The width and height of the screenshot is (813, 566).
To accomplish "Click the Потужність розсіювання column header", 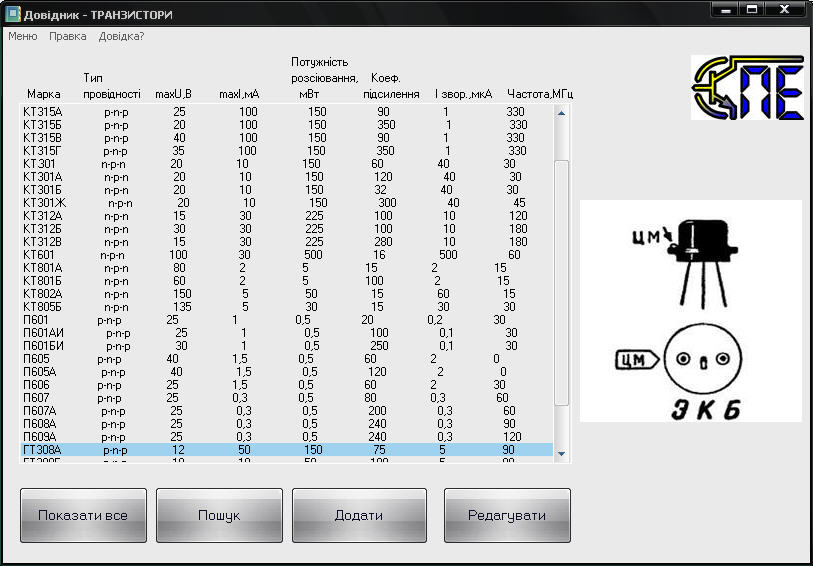I will coord(325,78).
